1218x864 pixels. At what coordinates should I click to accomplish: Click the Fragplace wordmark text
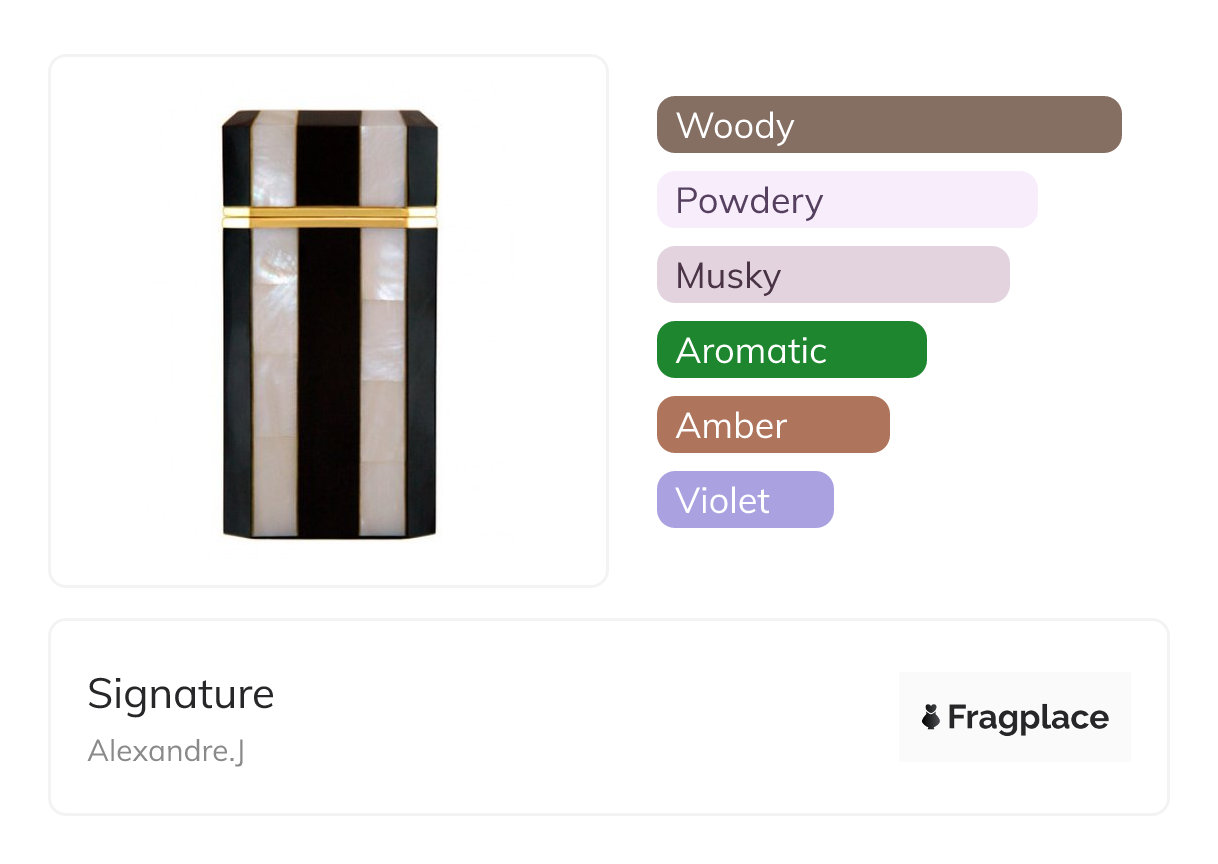click(x=1028, y=717)
